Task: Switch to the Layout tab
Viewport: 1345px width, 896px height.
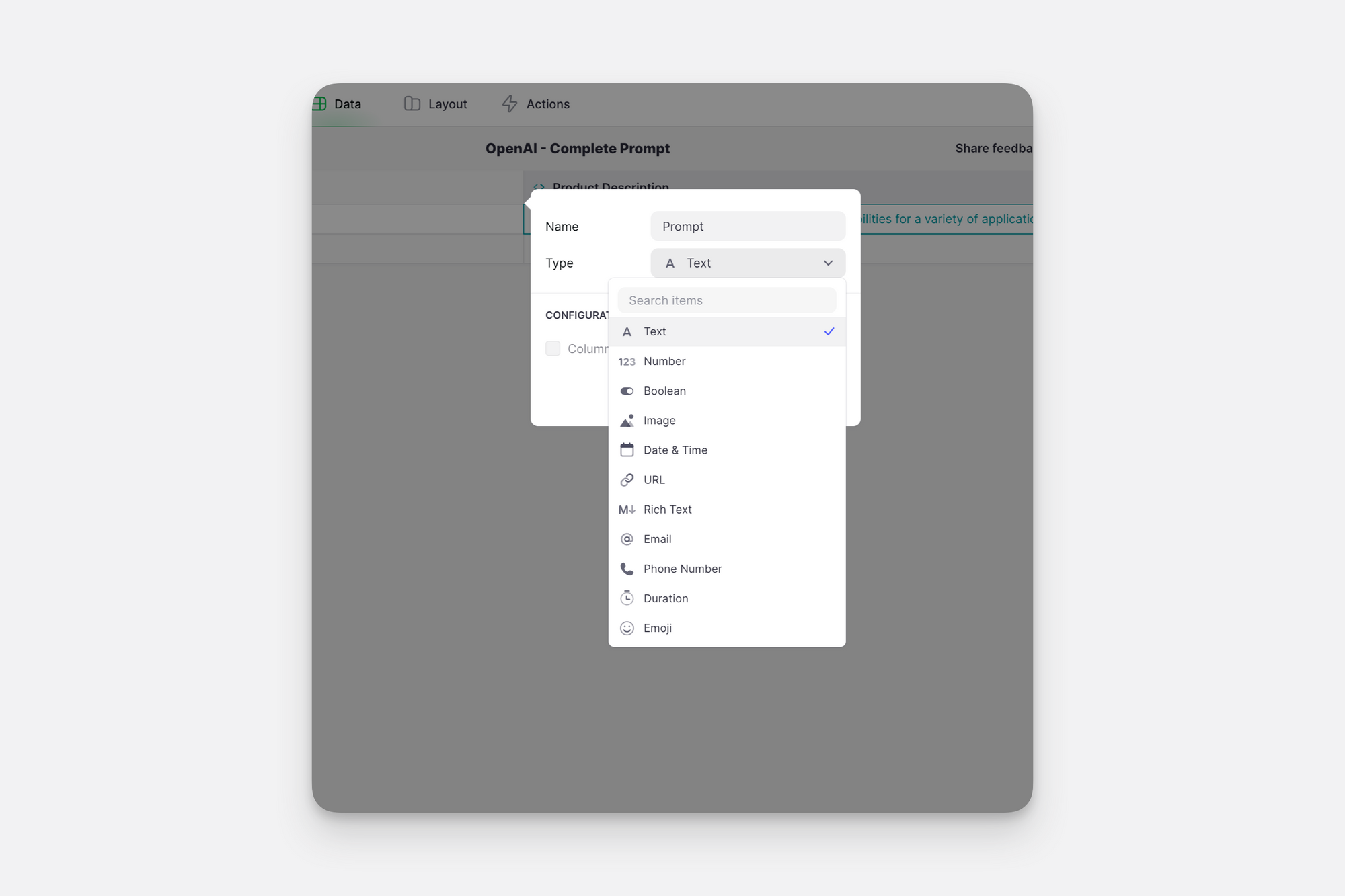Action: coord(436,104)
